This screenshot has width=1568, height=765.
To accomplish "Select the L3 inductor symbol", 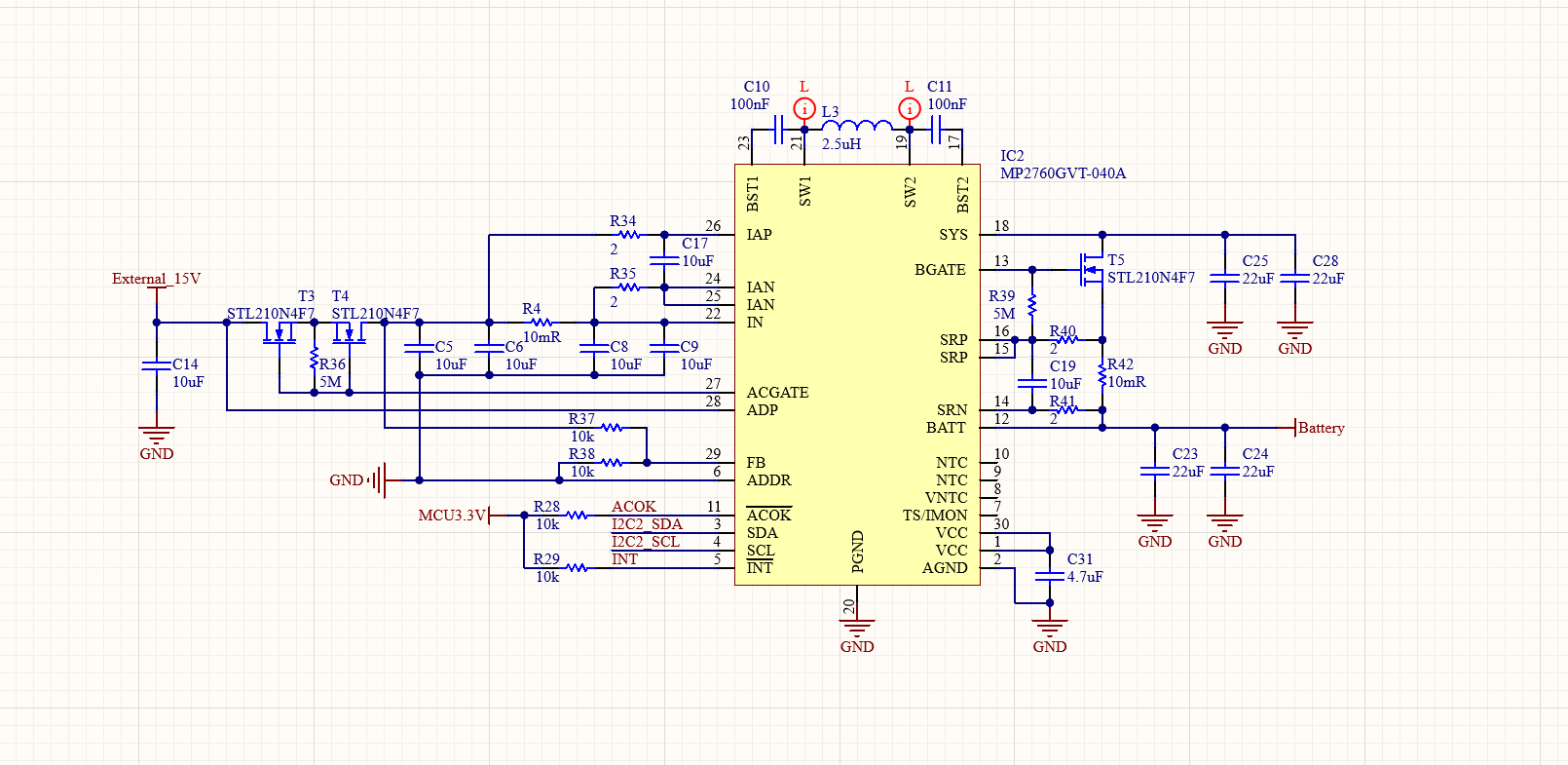I will point(857,126).
